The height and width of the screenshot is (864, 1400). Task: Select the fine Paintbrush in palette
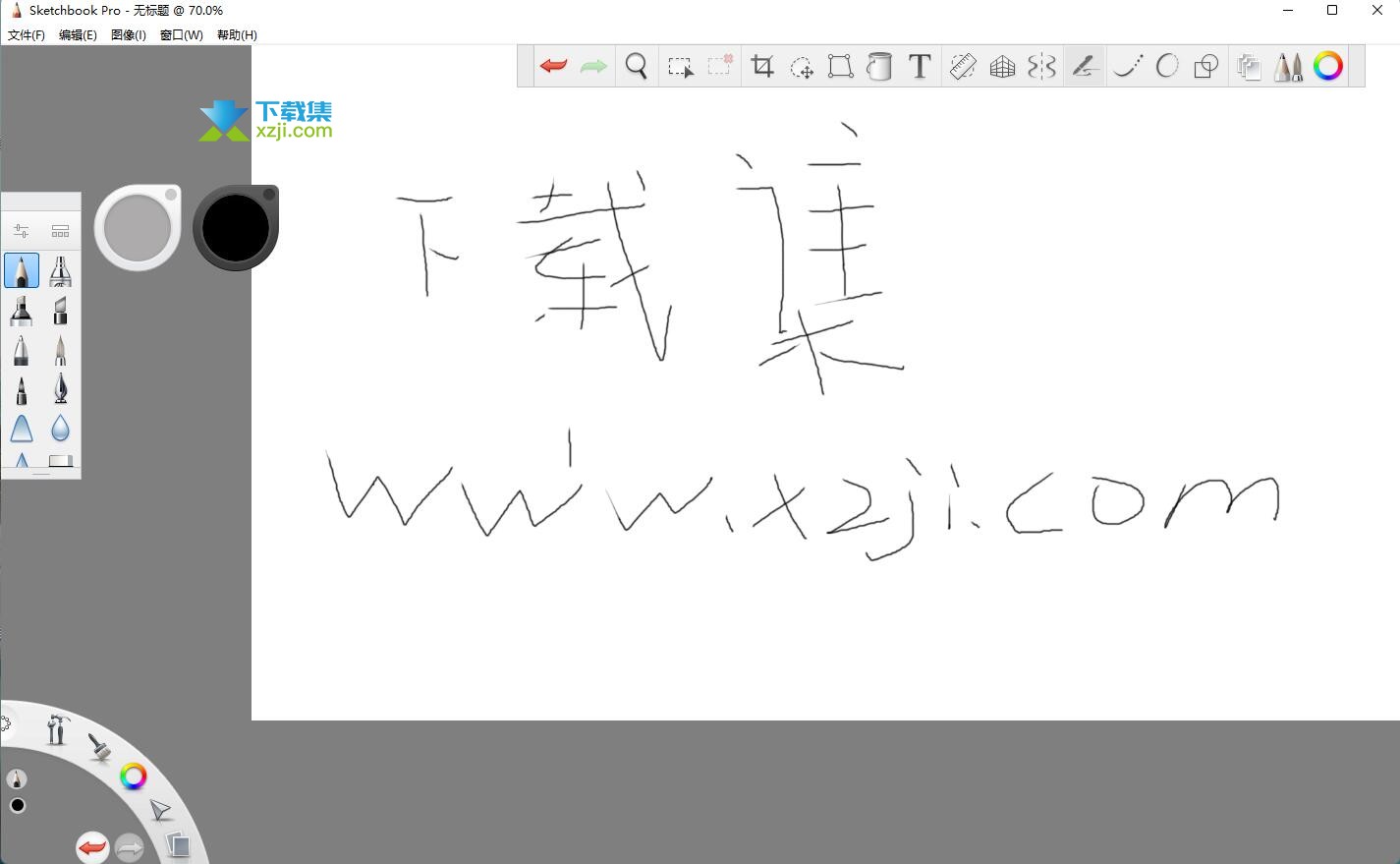60,350
